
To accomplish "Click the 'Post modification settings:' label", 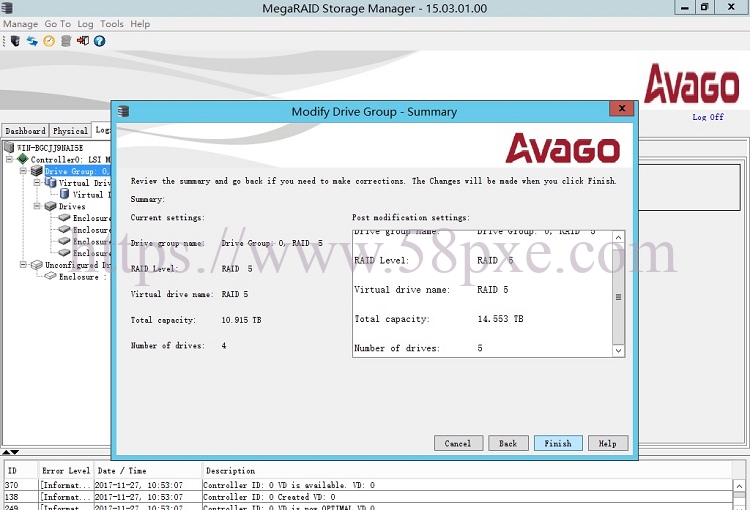I will click(x=411, y=217).
